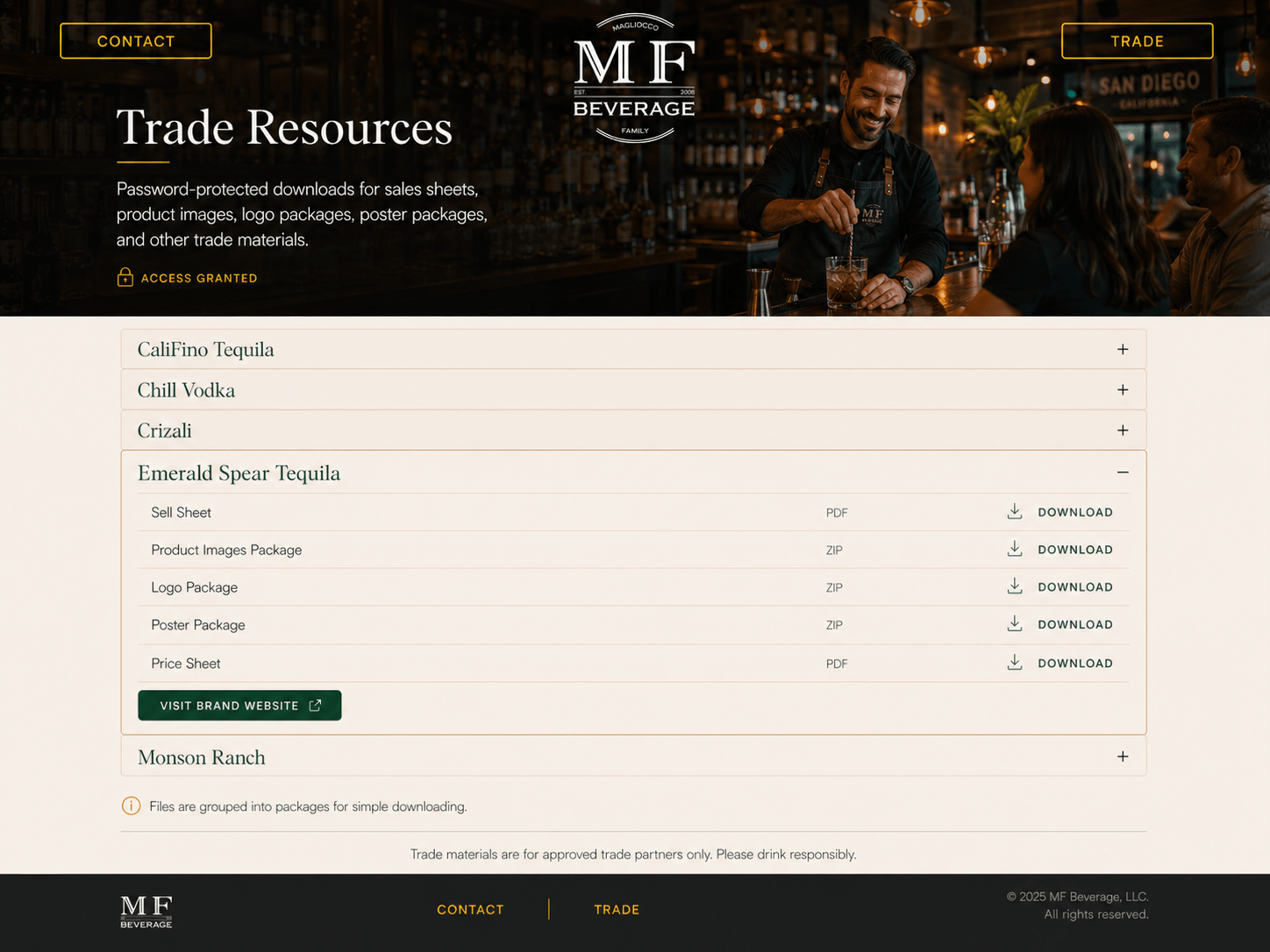
Task: Click the 'Files are grouped into packages' note
Action: click(x=308, y=806)
